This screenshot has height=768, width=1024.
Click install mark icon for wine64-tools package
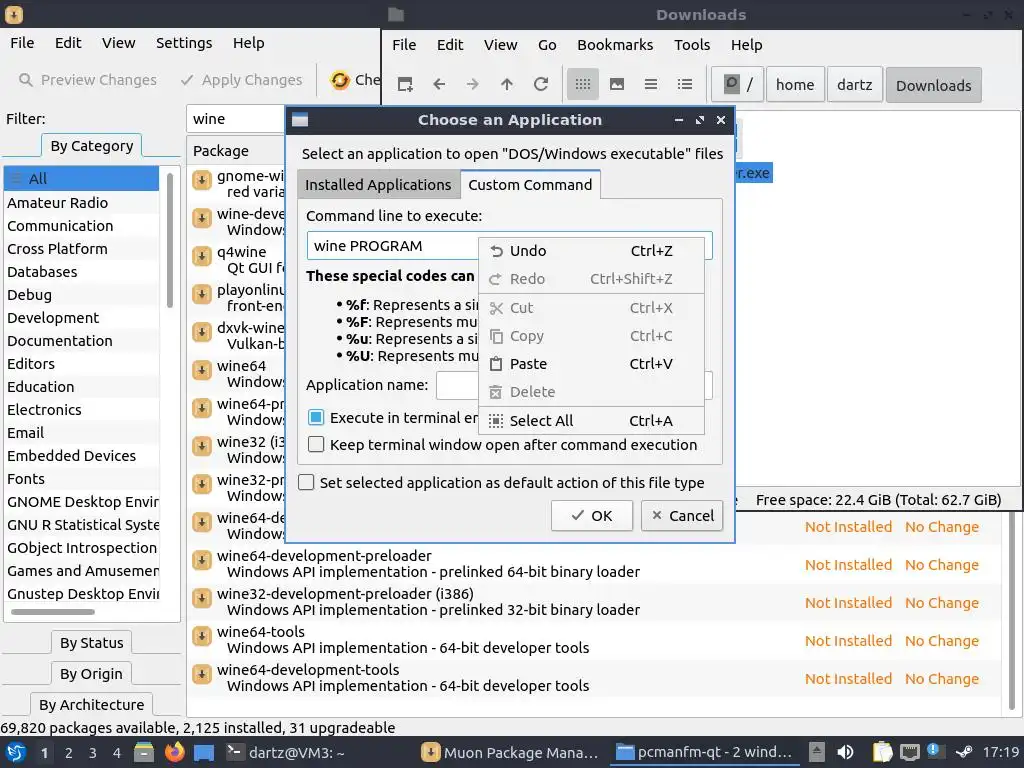coord(202,635)
